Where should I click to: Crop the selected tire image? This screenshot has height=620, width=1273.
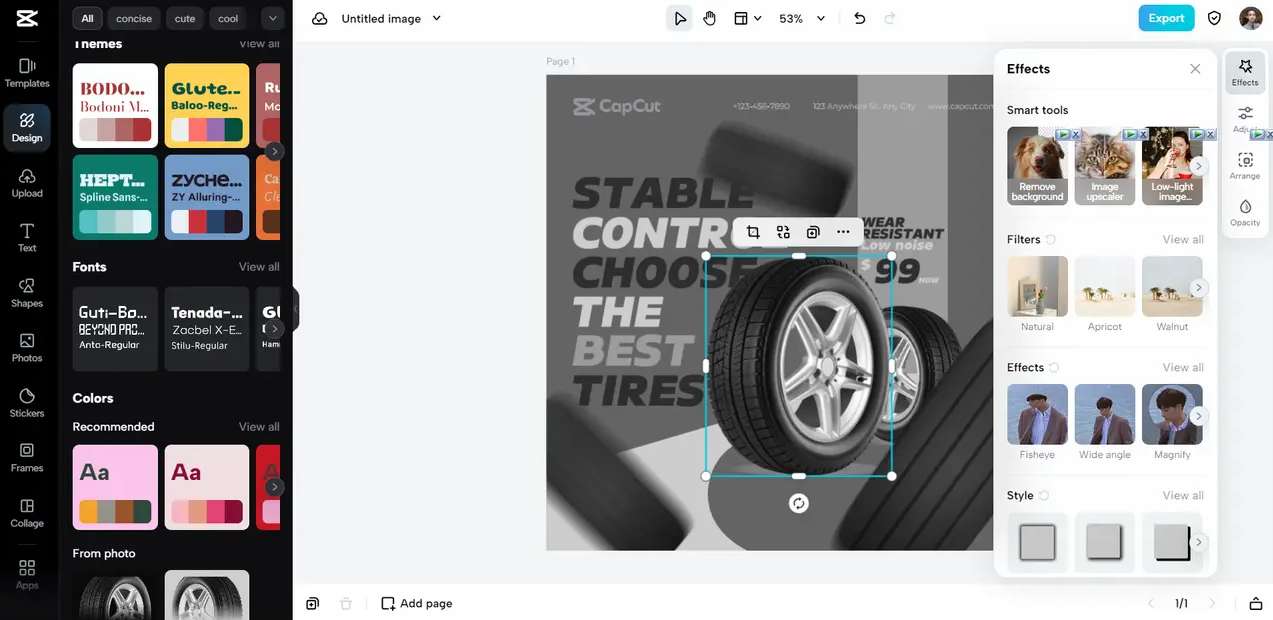(753, 232)
